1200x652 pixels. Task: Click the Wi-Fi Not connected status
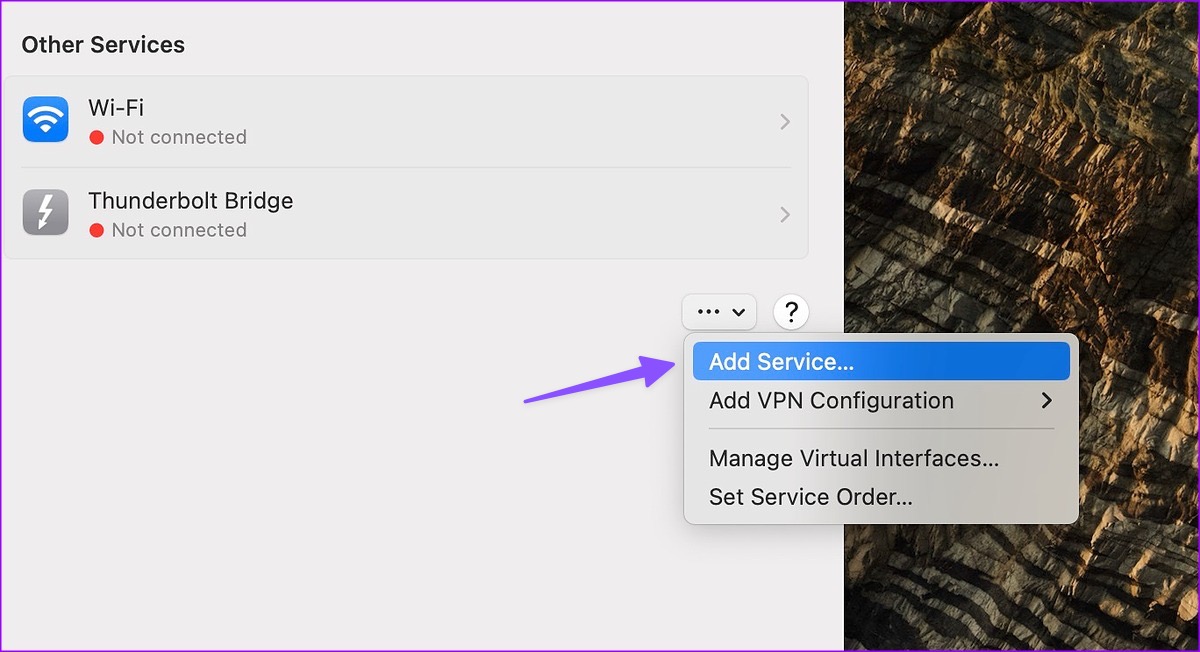(168, 137)
